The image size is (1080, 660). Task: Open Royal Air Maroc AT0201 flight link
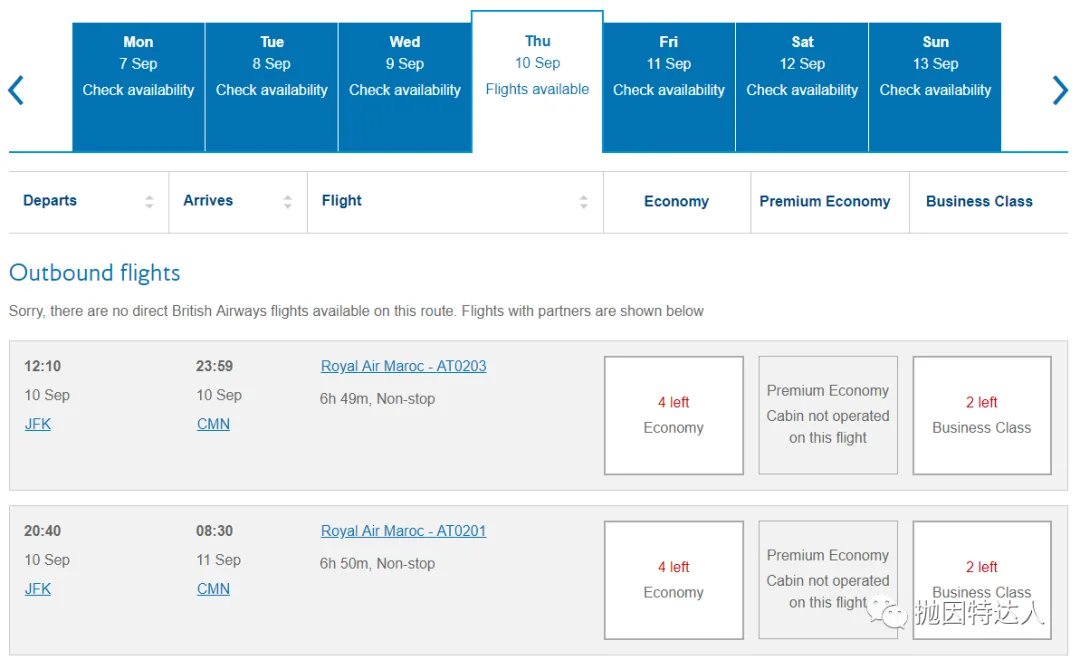(404, 530)
